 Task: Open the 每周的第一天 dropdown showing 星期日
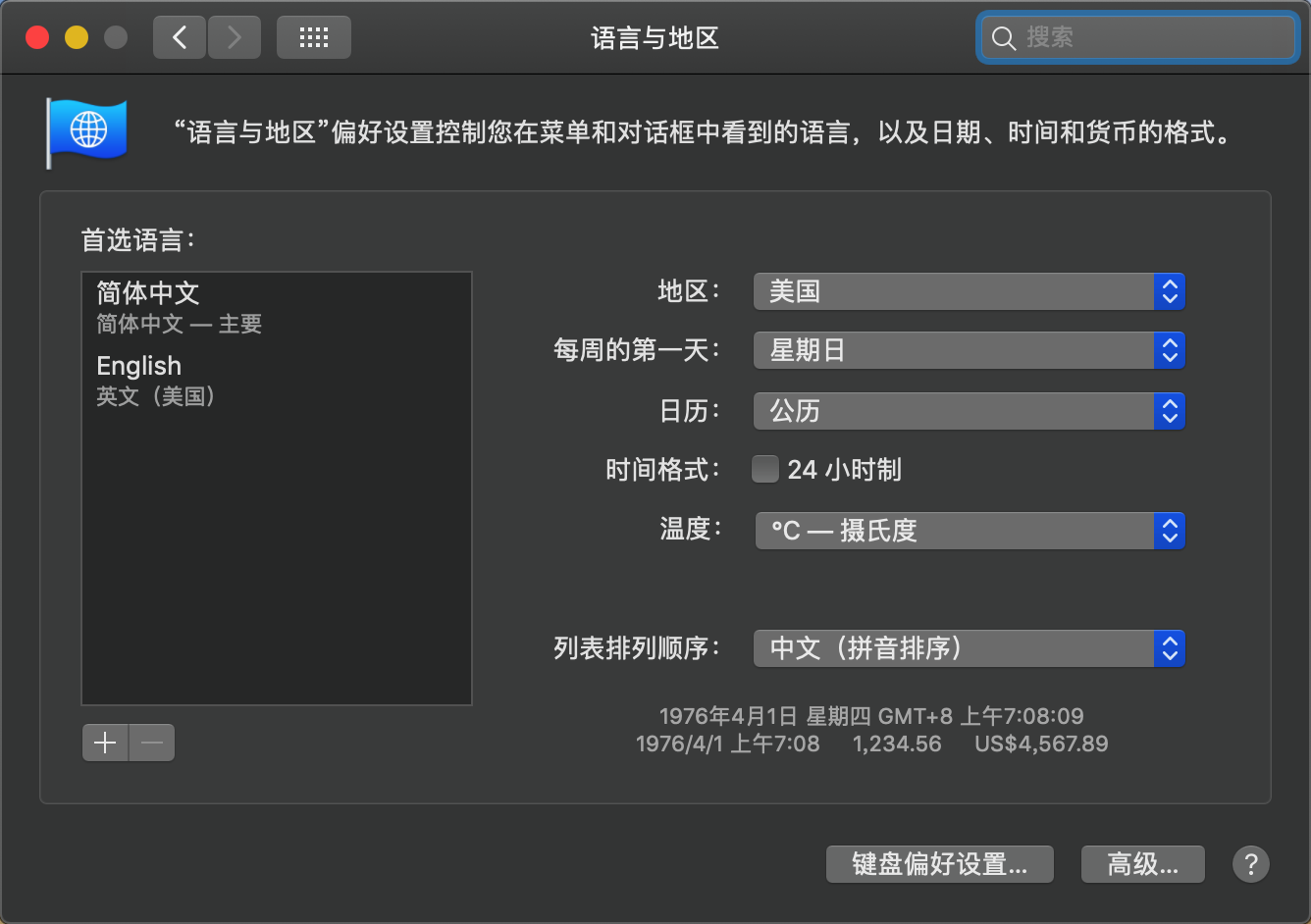[x=969, y=350]
